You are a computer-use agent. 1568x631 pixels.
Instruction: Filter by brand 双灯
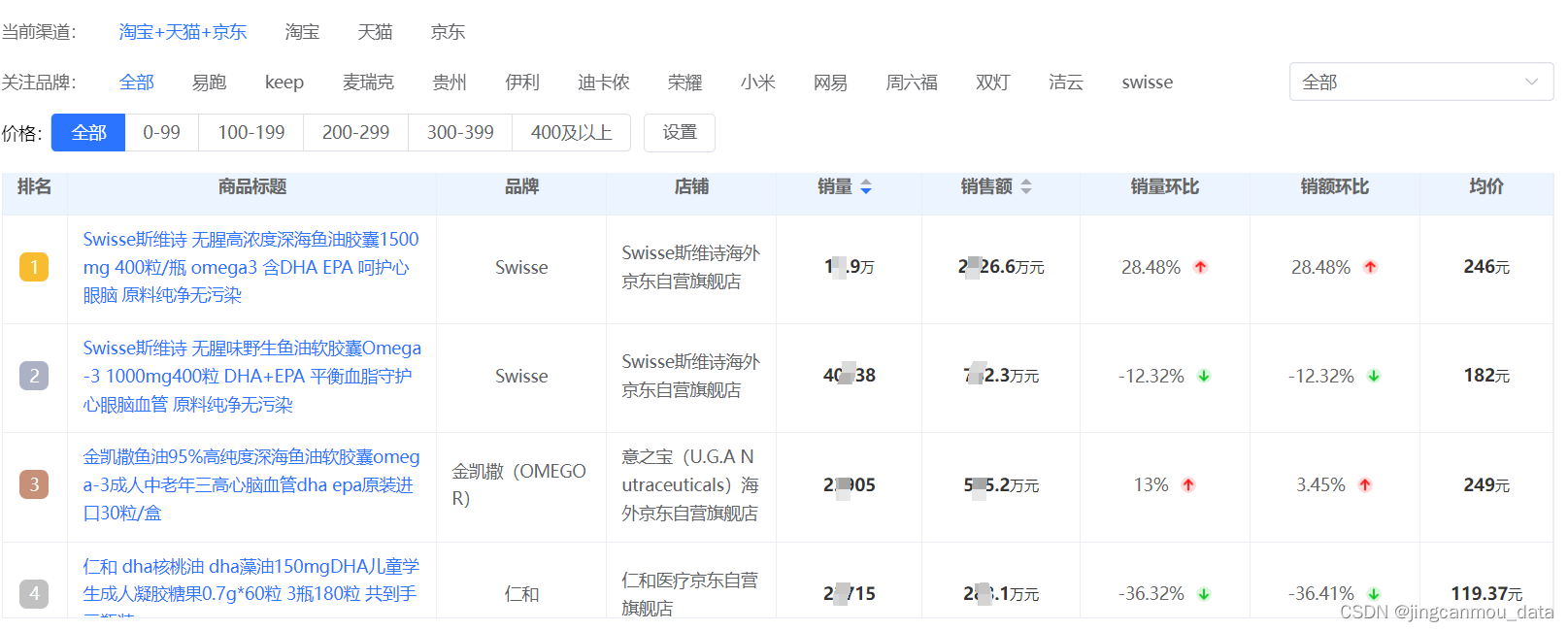pos(993,83)
